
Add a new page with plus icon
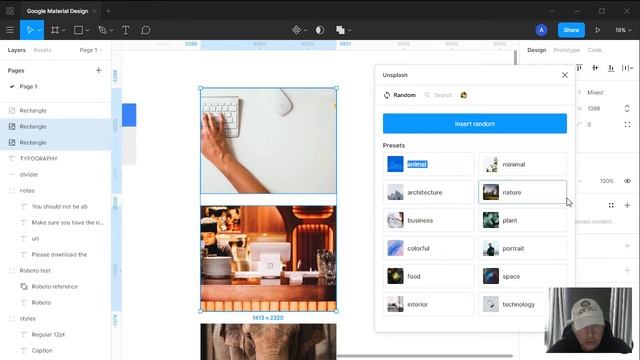[x=99, y=70]
